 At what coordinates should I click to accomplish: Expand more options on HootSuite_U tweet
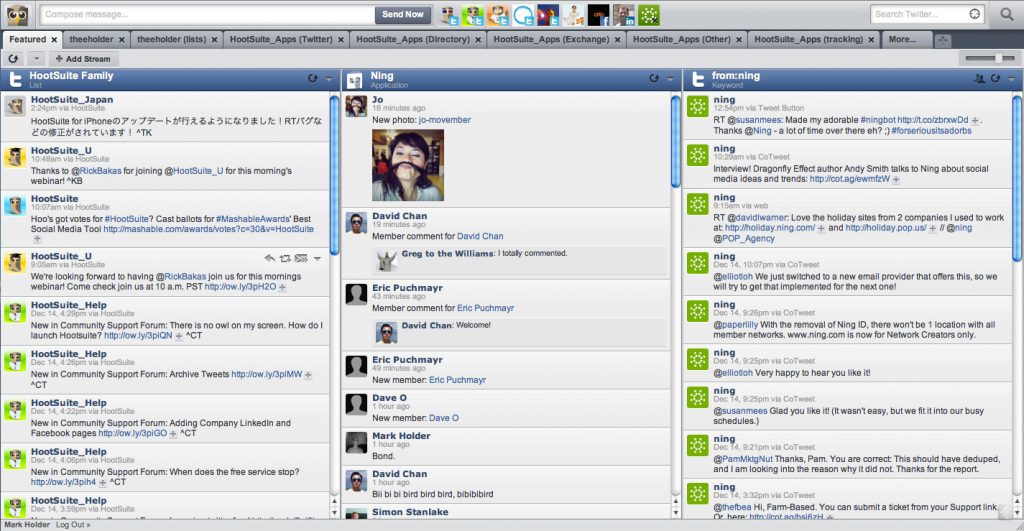tap(317, 258)
